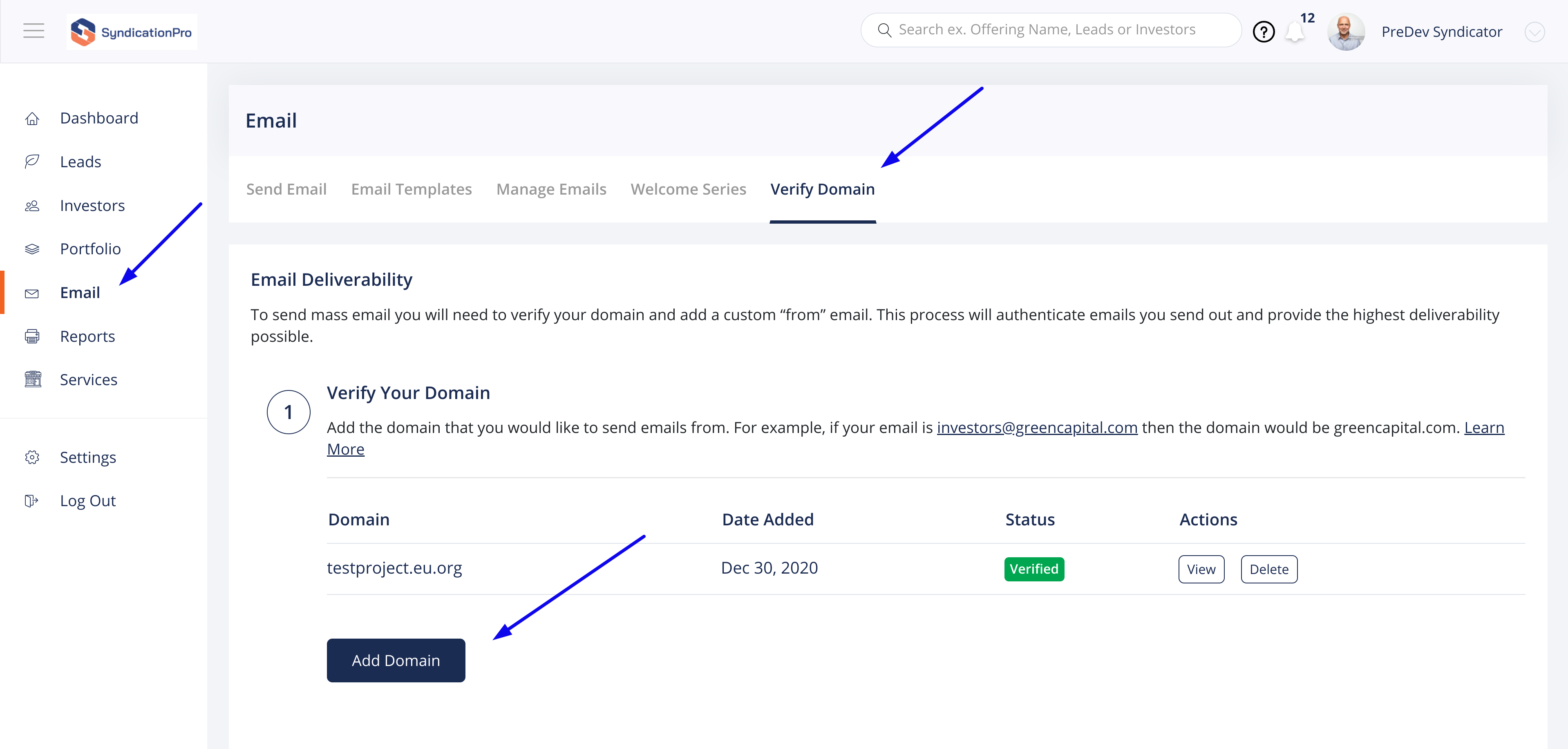Screen dimensions: 1568x749
Task: Click the user profile avatar photo
Action: point(1346,31)
